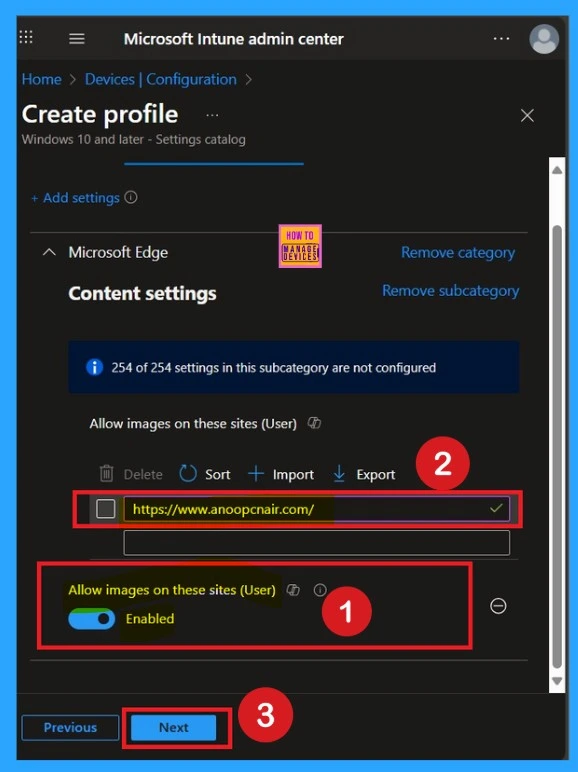Go to Devices | Configuration breadcrumb
The height and width of the screenshot is (772, 578).
tap(161, 79)
